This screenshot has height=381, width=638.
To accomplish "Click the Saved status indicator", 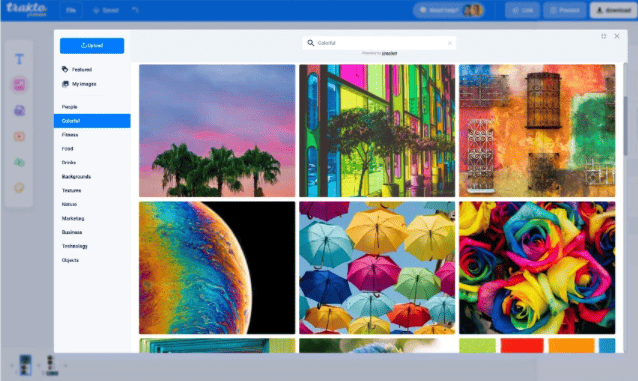I will pos(106,10).
